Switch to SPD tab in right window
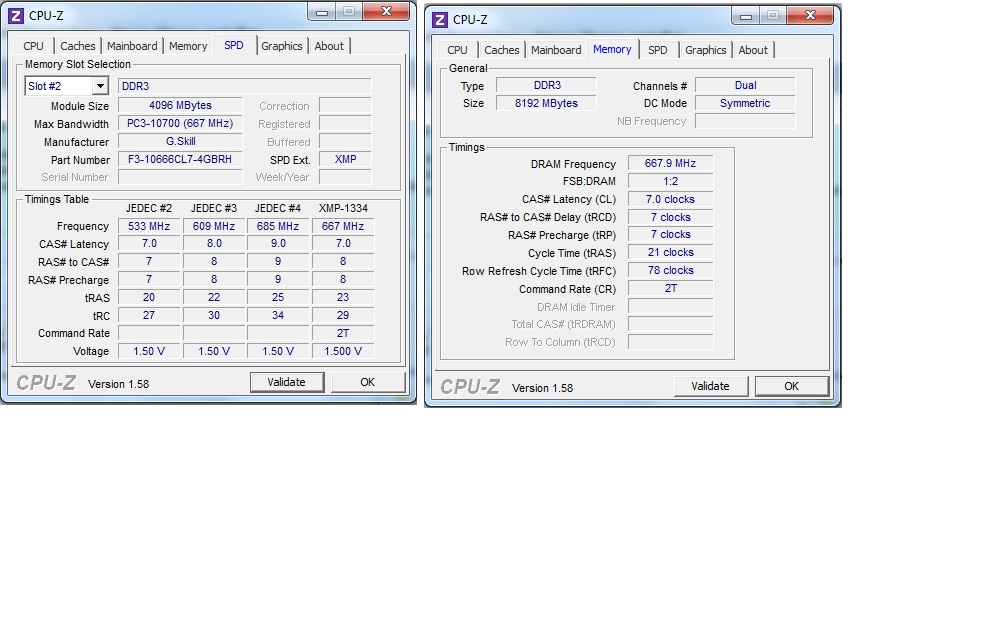 (658, 50)
